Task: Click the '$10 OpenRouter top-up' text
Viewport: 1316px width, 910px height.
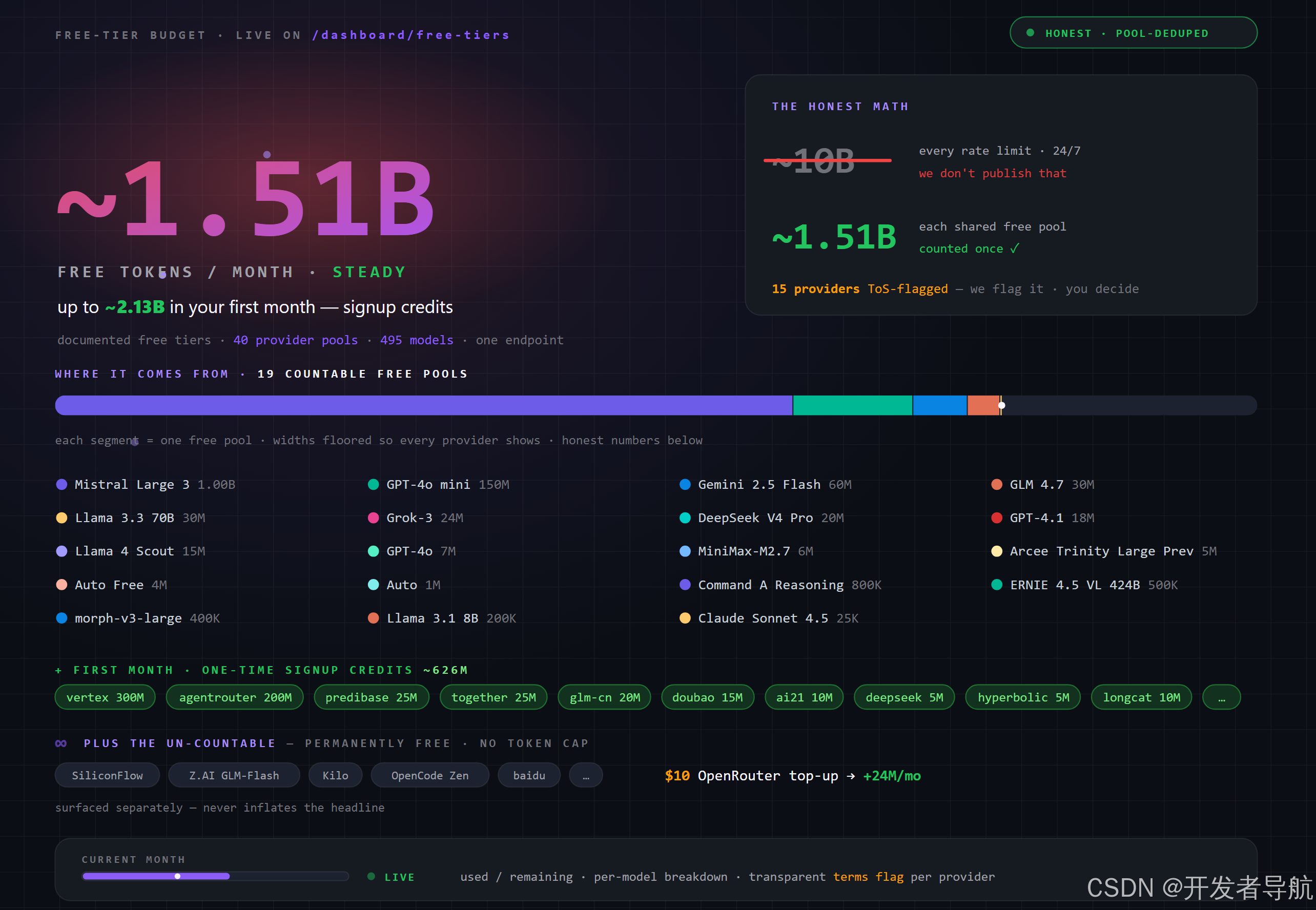Action: coord(751,776)
